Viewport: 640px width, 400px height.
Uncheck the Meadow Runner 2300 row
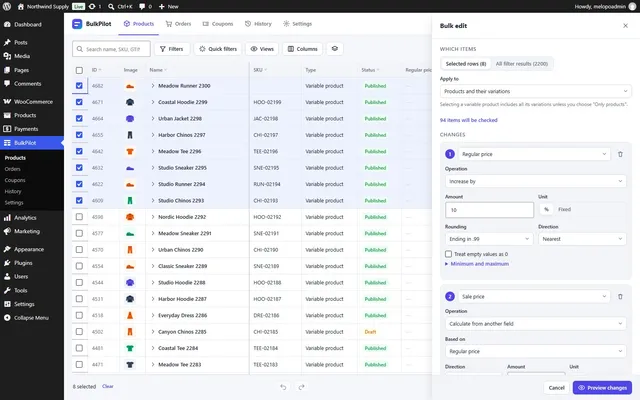point(79,86)
